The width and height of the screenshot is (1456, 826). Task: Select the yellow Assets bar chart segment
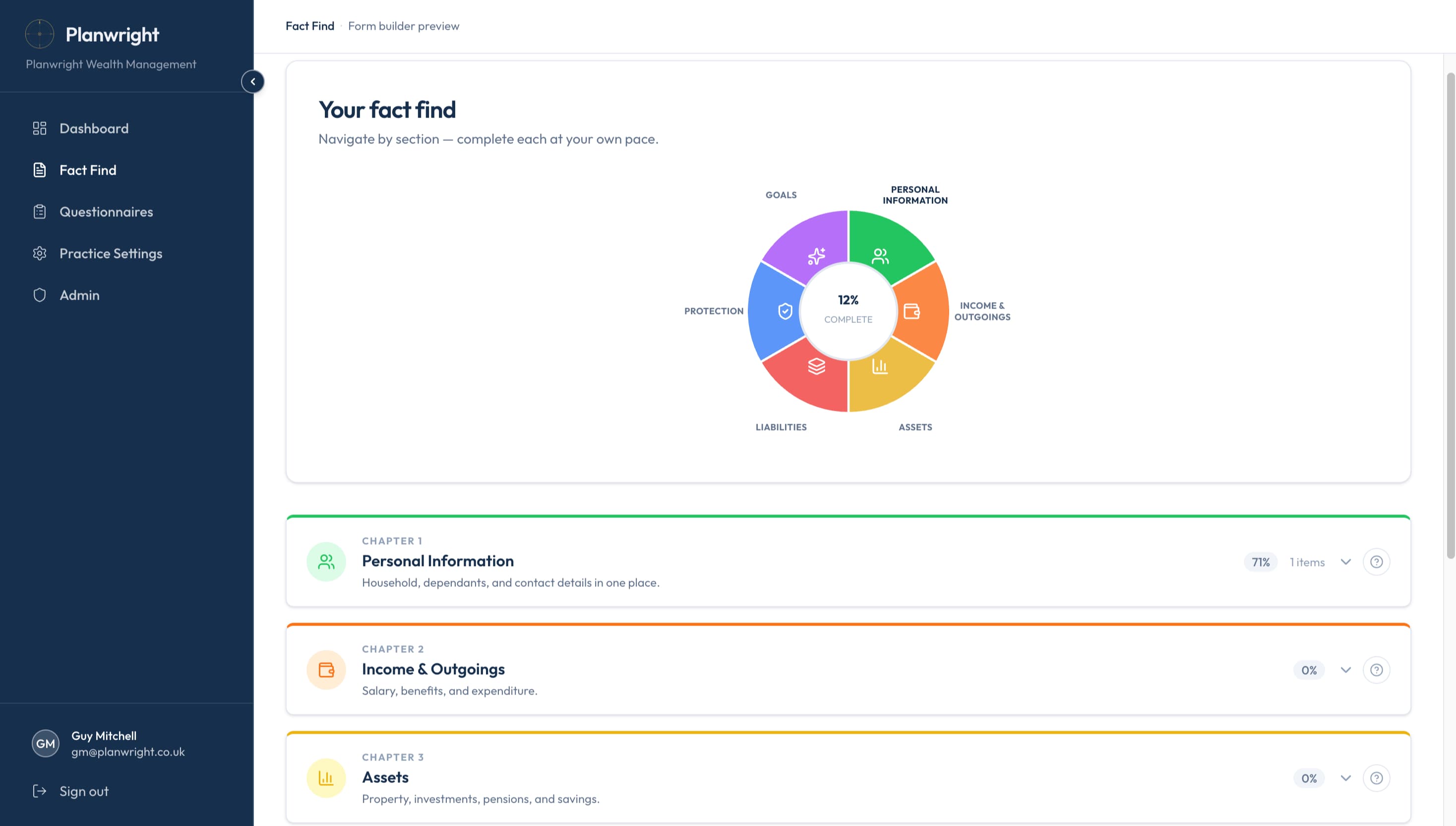pyautogui.click(x=881, y=367)
